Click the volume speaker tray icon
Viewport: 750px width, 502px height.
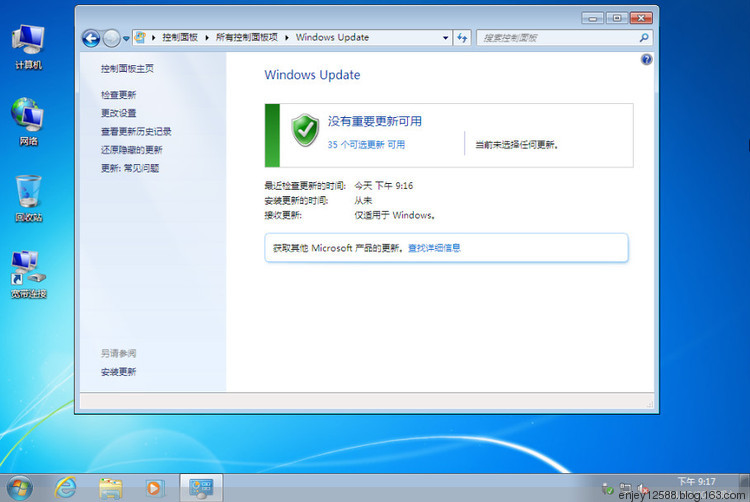(x=642, y=489)
